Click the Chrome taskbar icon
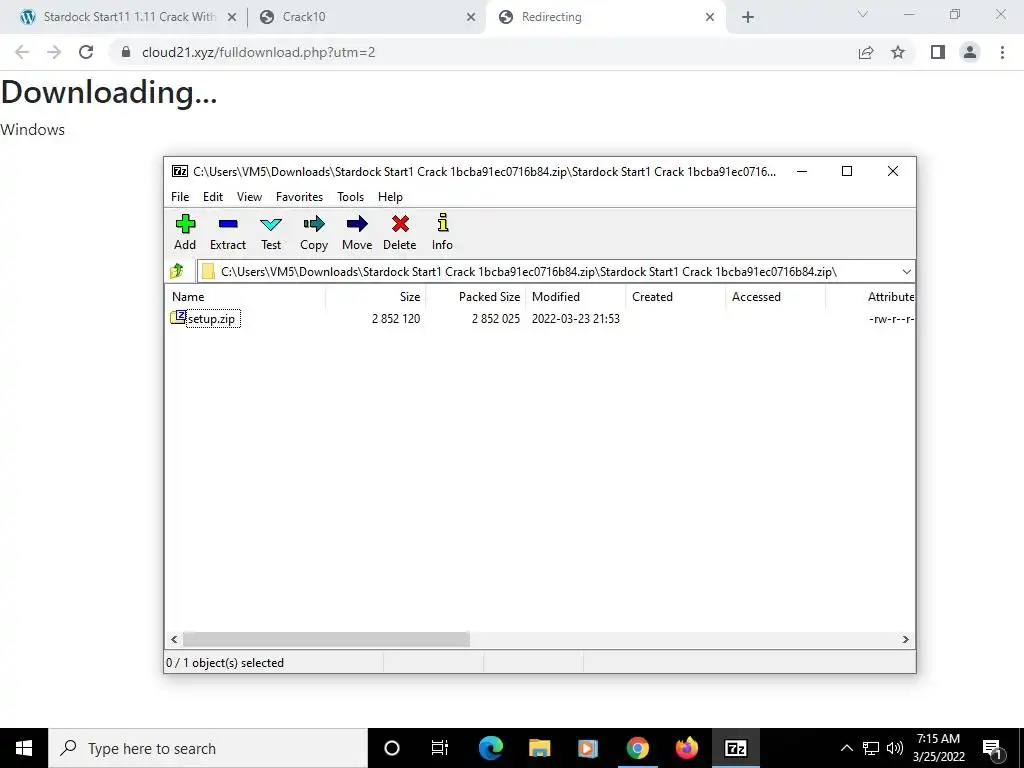The image size is (1024, 768). tap(637, 748)
